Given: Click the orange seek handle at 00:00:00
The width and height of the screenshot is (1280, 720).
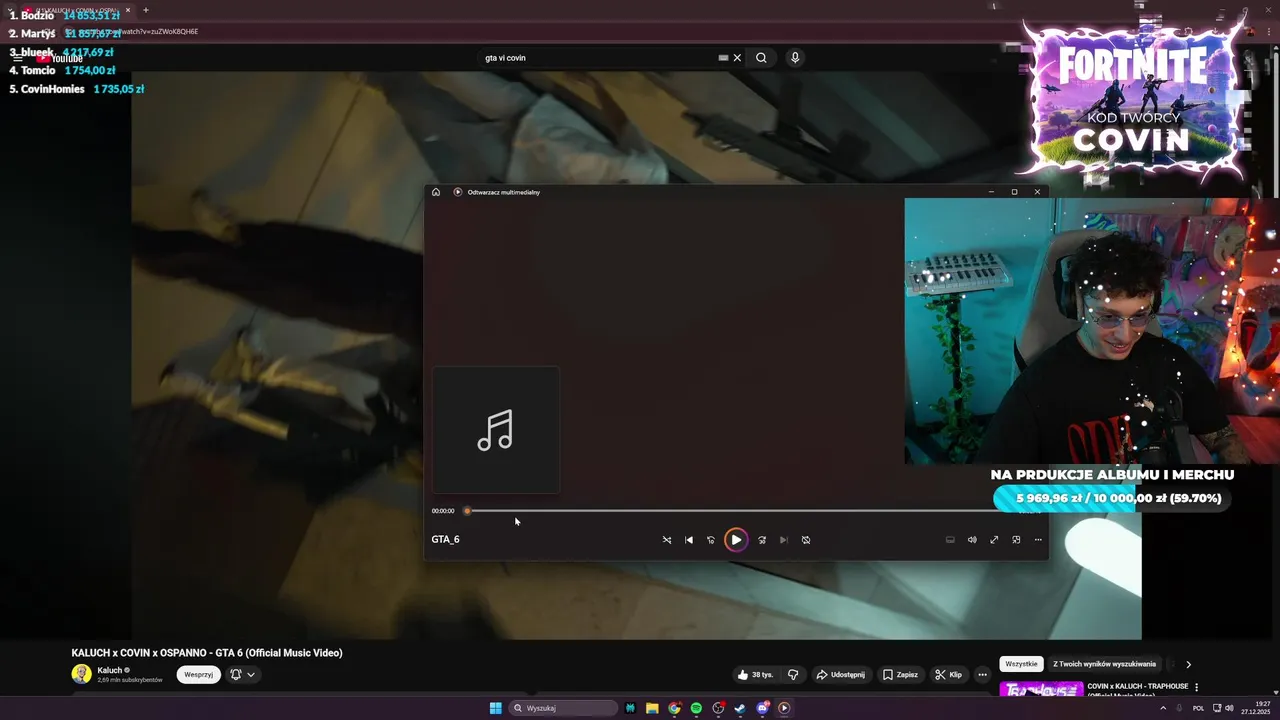Looking at the screenshot, I should tap(467, 511).
